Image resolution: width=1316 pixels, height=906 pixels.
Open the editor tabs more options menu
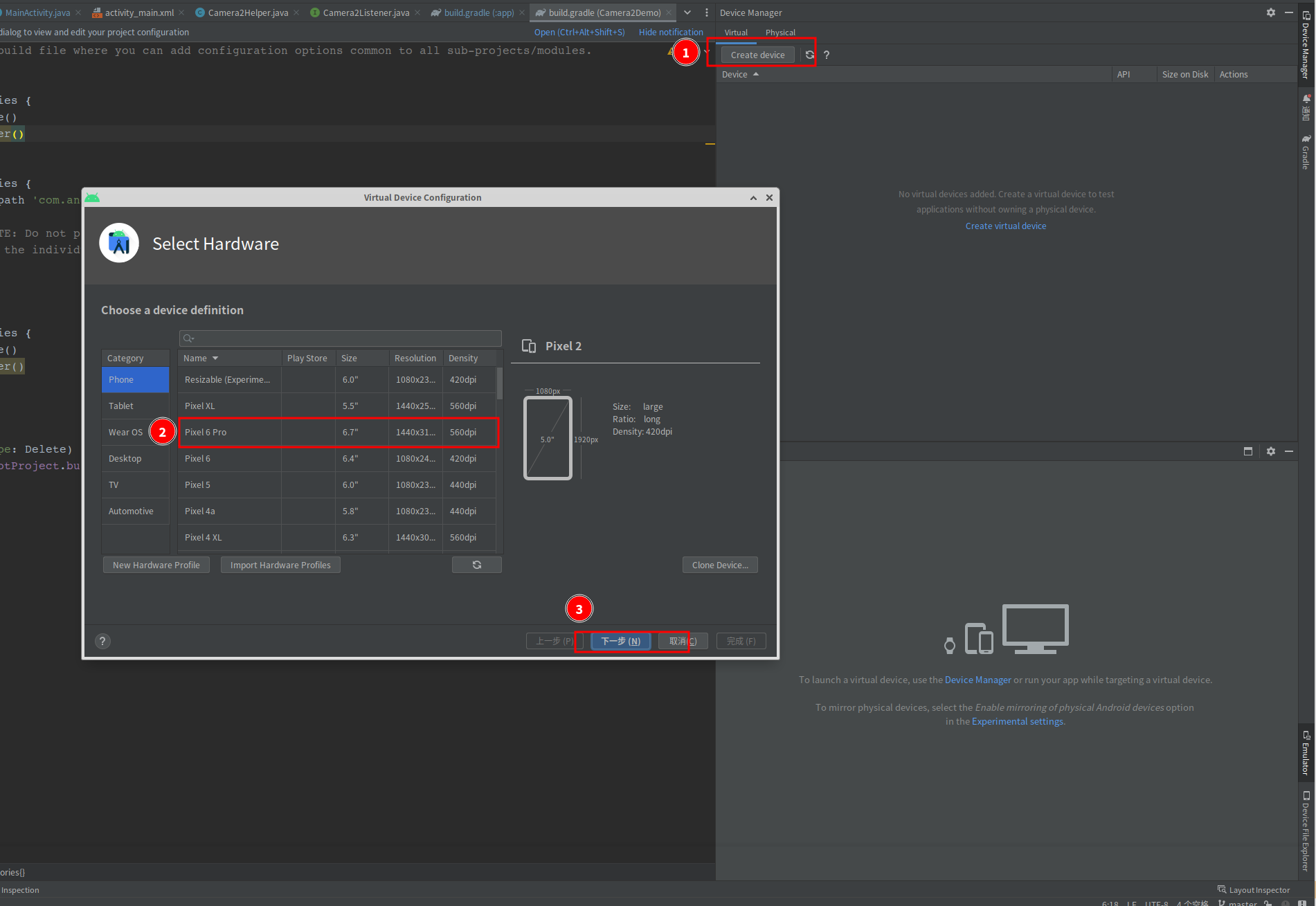click(x=706, y=12)
